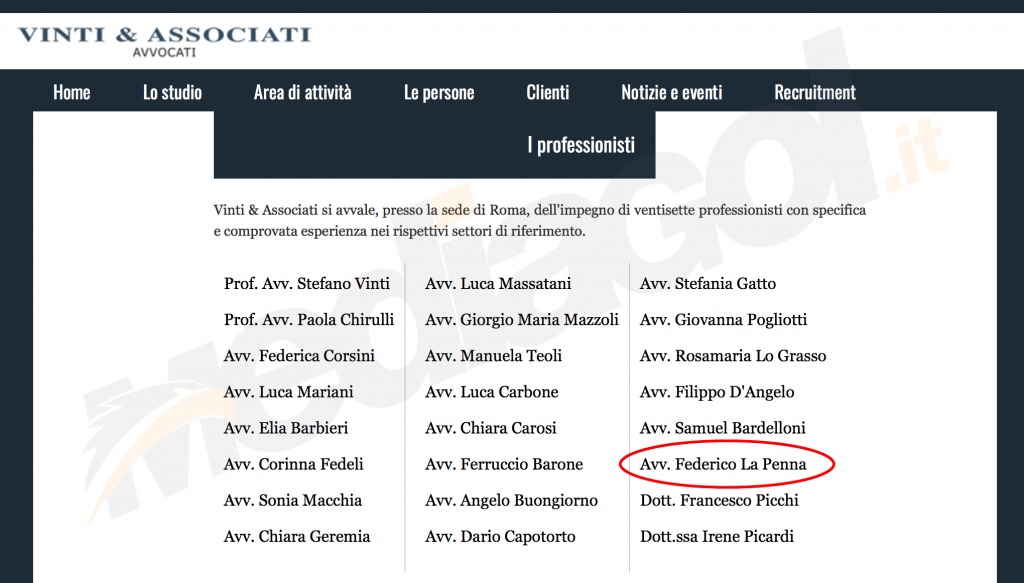Select Avv. Manuela Teoli

coord(494,356)
